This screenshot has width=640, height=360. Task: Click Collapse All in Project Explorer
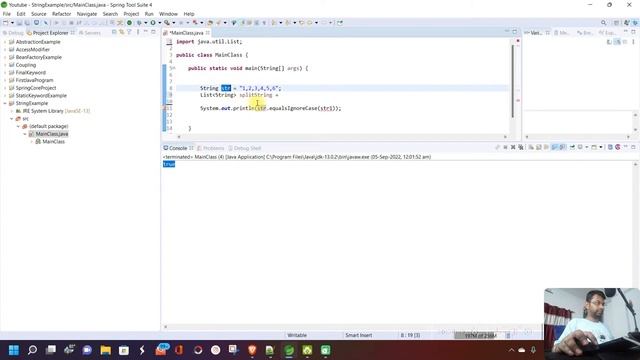[114, 32]
